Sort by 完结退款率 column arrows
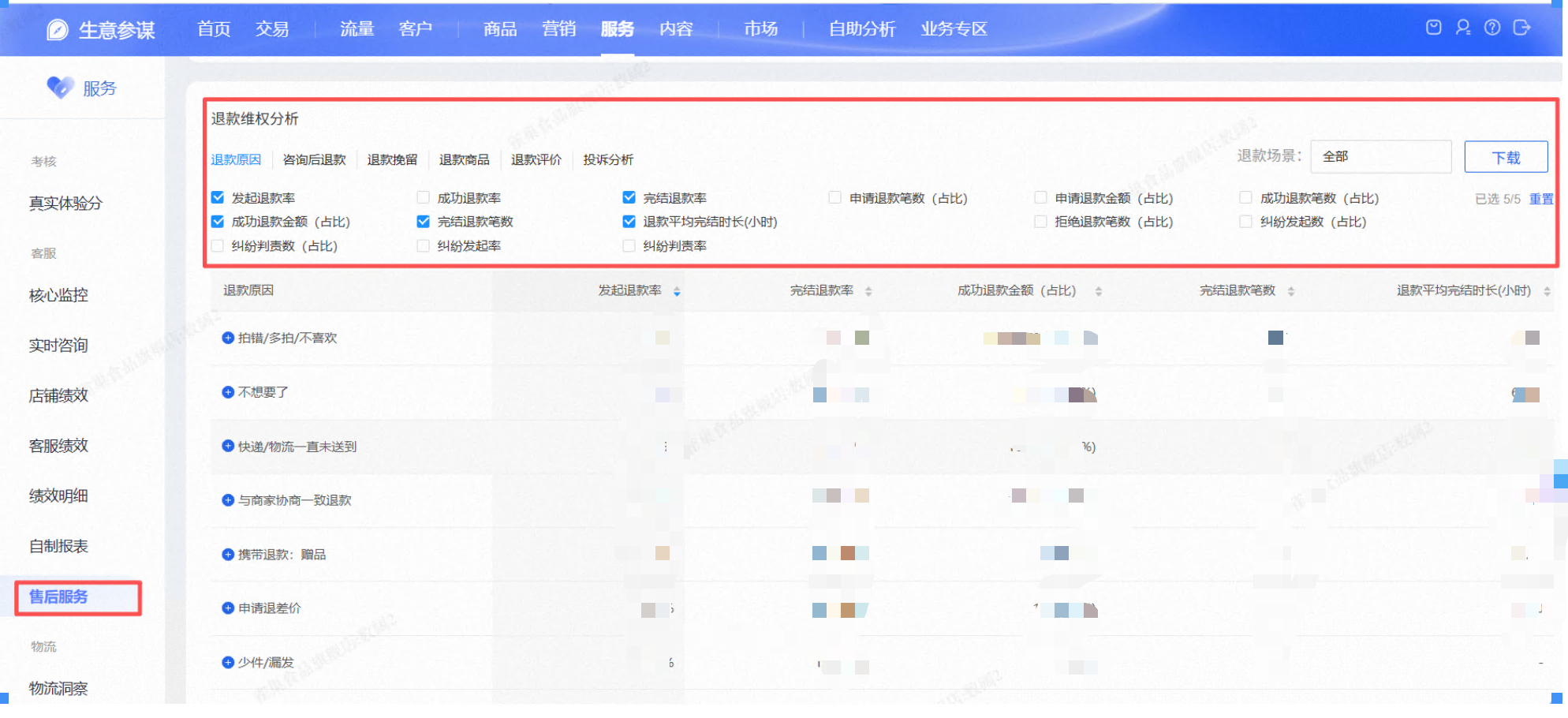This screenshot has height=718, width=1568. tap(868, 291)
